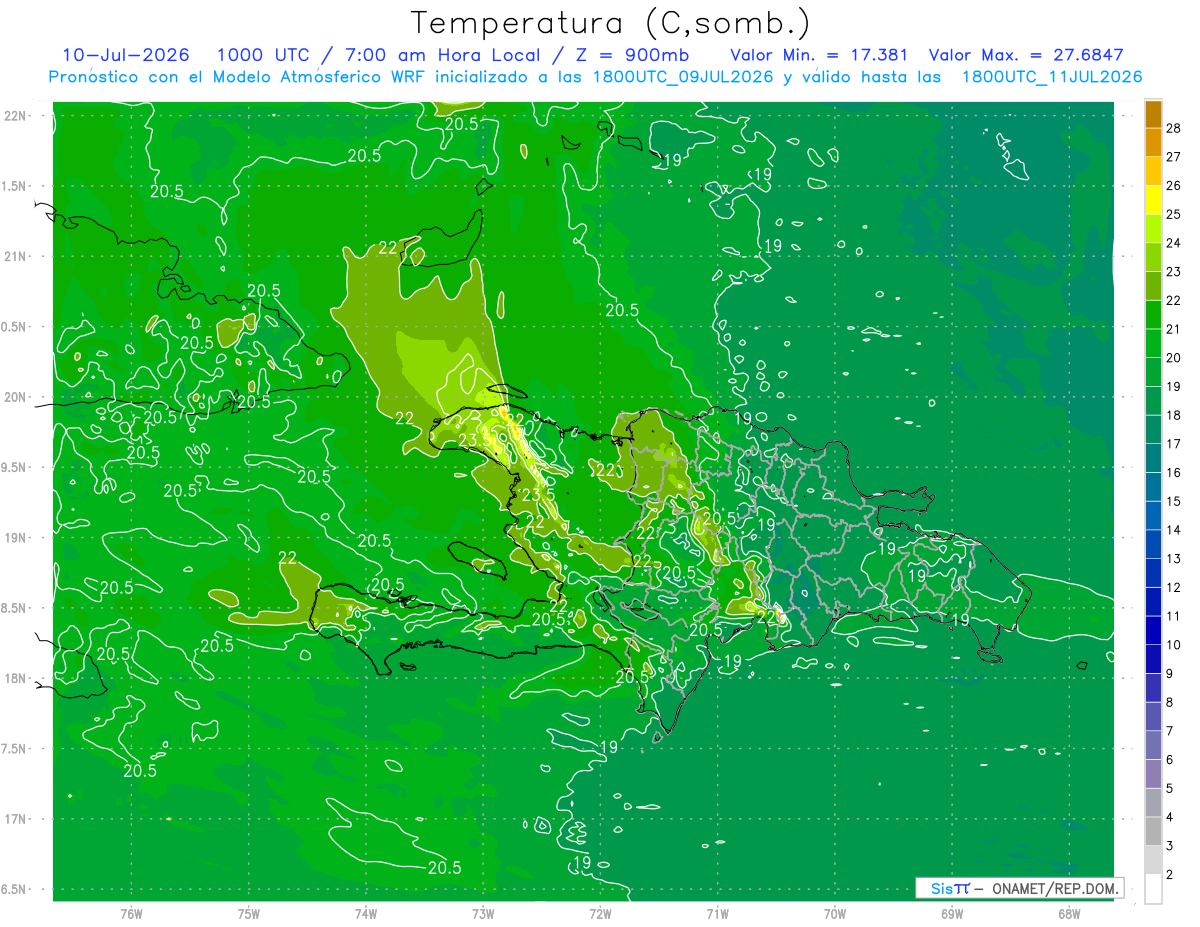
Task: Click the 18N latitude axis label
Action: (x=16, y=679)
